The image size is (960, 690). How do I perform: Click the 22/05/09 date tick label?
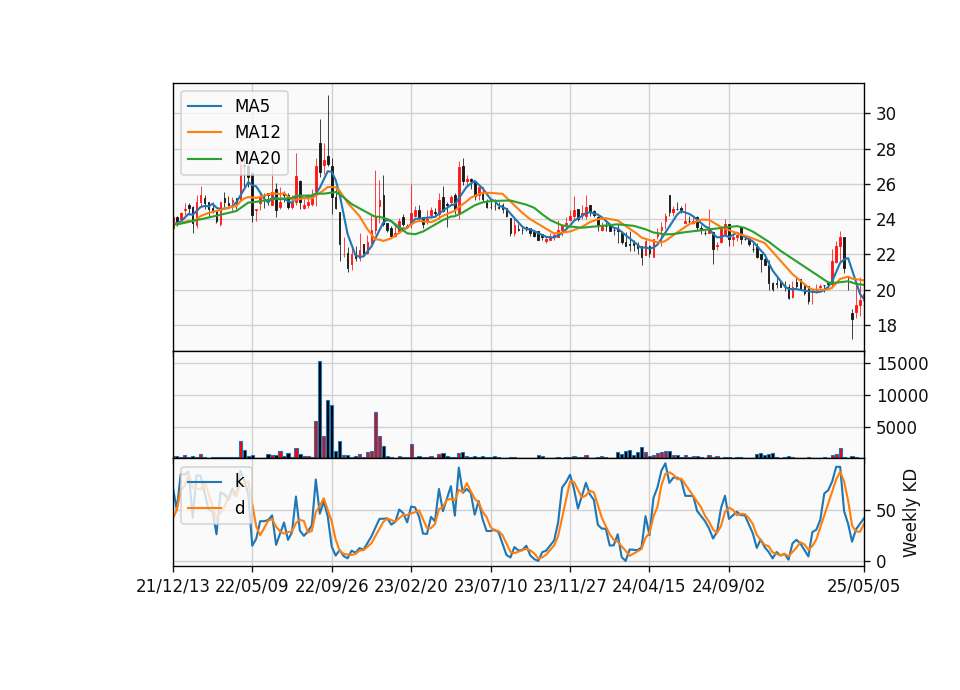(252, 586)
